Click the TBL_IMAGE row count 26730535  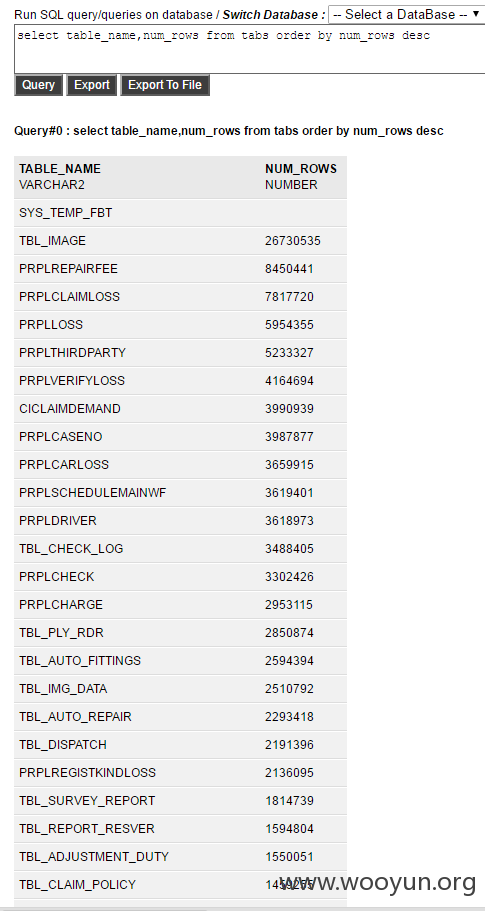click(293, 241)
